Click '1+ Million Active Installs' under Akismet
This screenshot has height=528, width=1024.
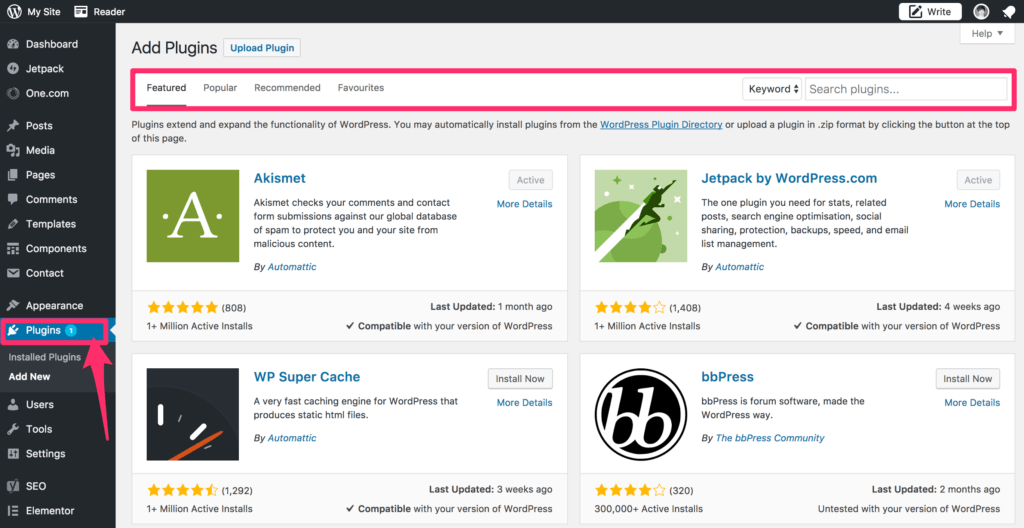[200, 325]
